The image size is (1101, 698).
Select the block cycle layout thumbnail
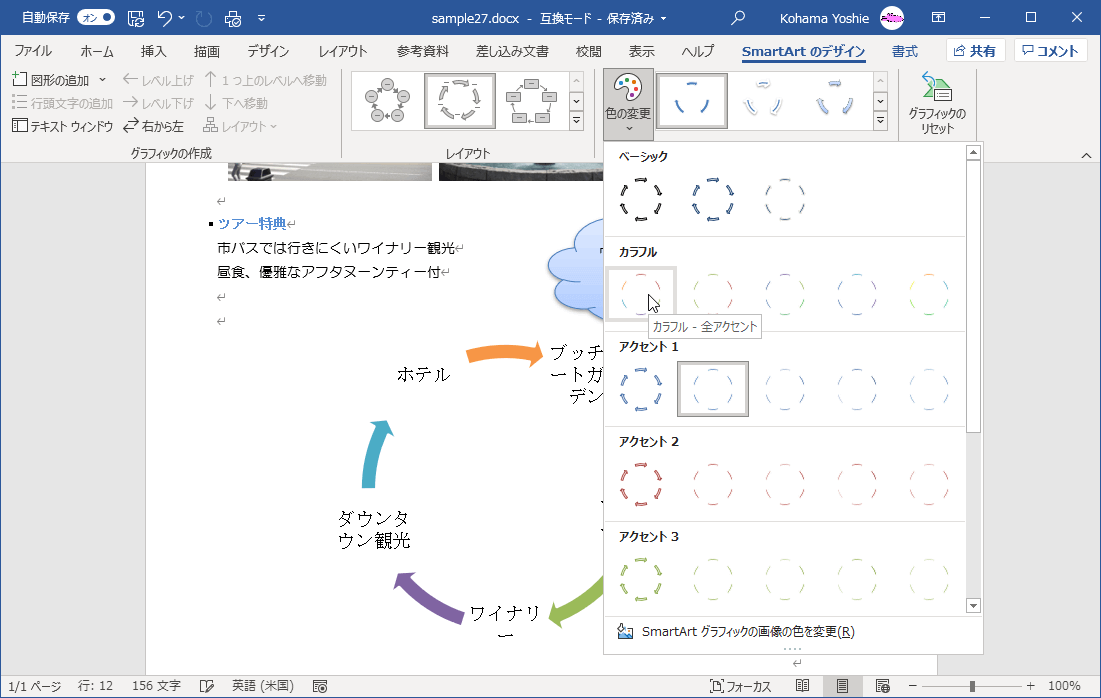click(532, 101)
